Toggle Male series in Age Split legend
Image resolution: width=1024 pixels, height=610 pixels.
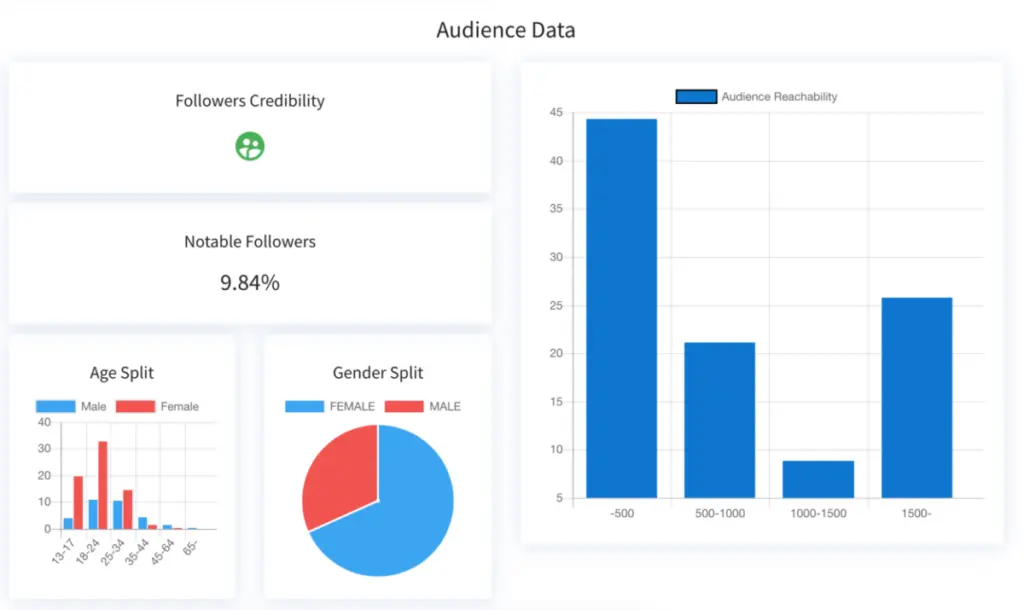click(55, 407)
